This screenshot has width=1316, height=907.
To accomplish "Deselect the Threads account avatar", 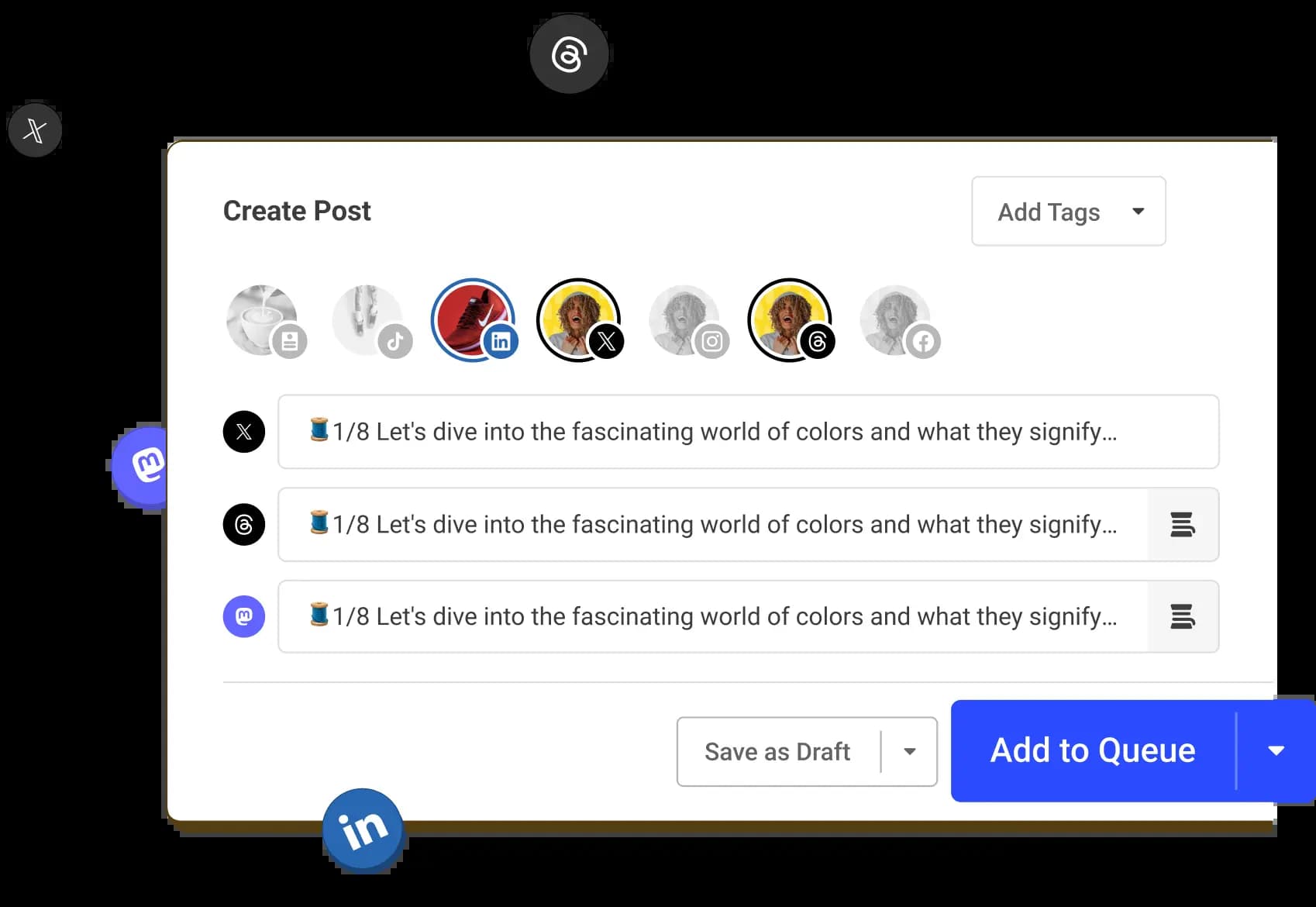I will coord(791,319).
